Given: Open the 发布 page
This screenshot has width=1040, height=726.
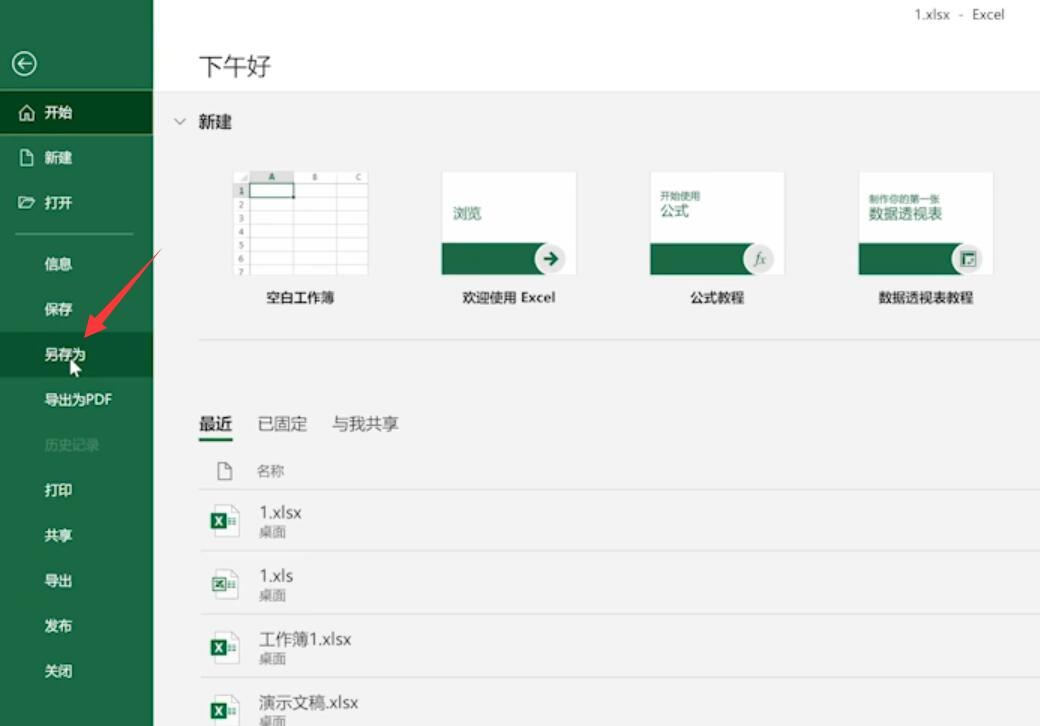Looking at the screenshot, I should click(x=76, y=626).
